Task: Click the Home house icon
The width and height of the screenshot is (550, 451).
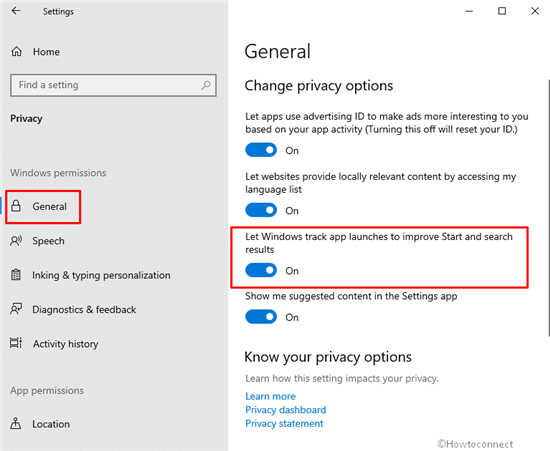Action: click(16, 52)
